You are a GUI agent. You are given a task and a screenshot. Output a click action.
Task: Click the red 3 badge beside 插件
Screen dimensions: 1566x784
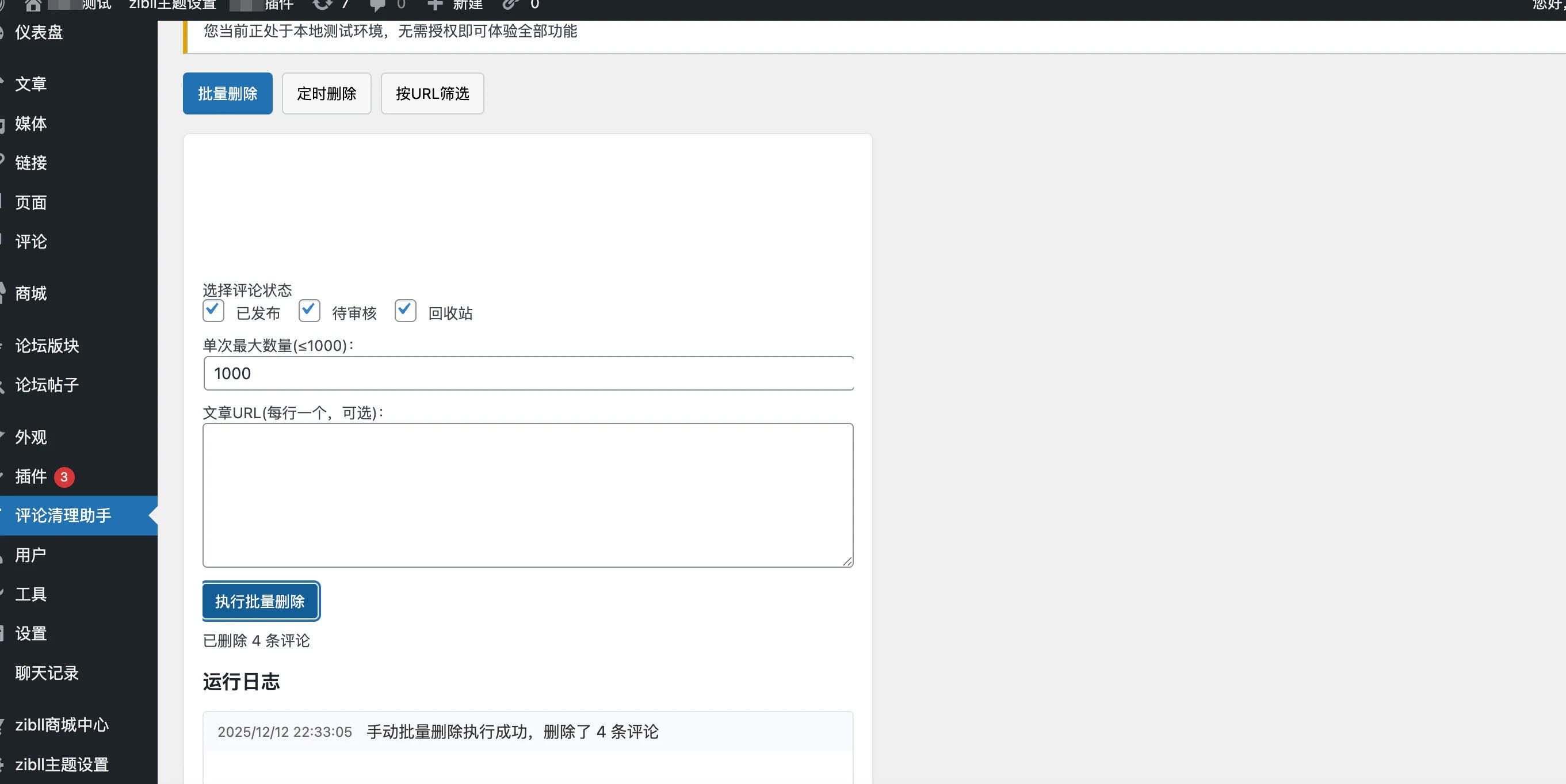[x=64, y=477]
